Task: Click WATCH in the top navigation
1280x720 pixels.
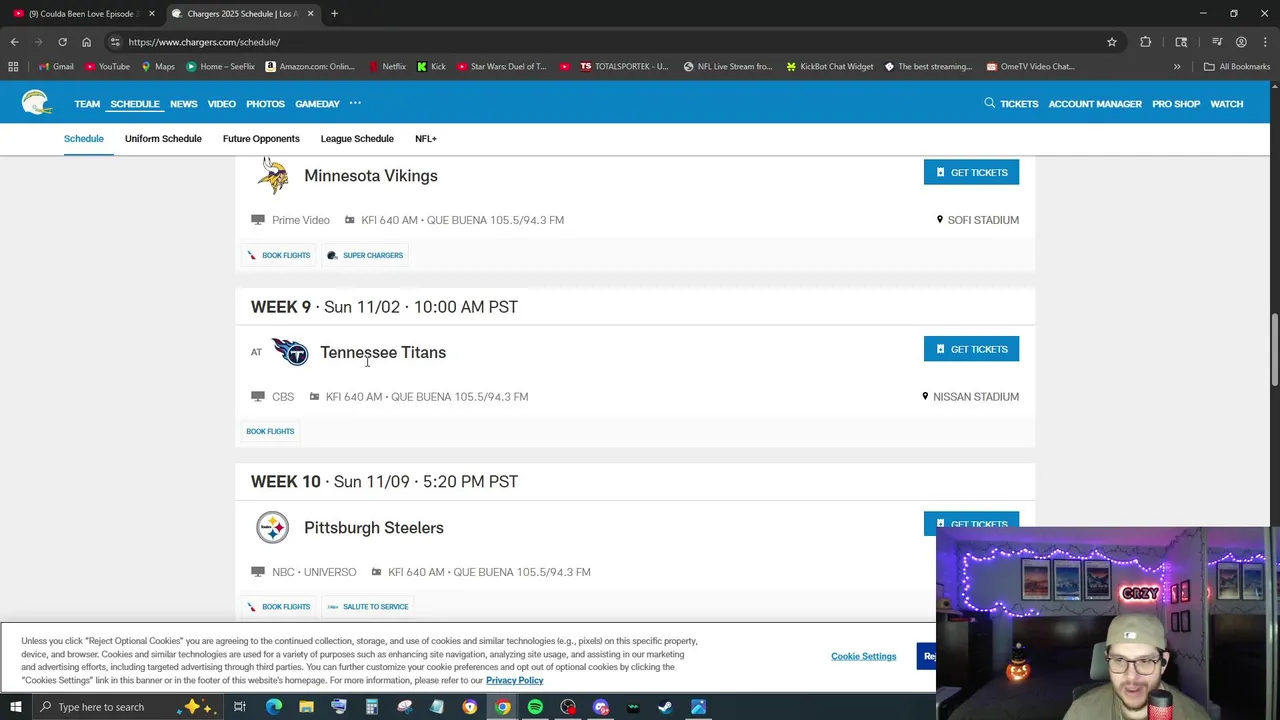Action: 1227,104
